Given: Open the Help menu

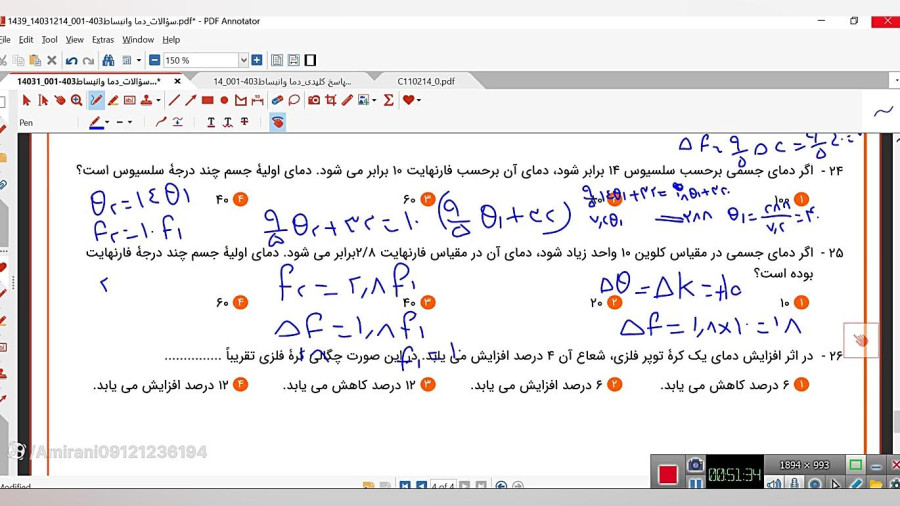Looking at the screenshot, I should pyautogui.click(x=171, y=40).
